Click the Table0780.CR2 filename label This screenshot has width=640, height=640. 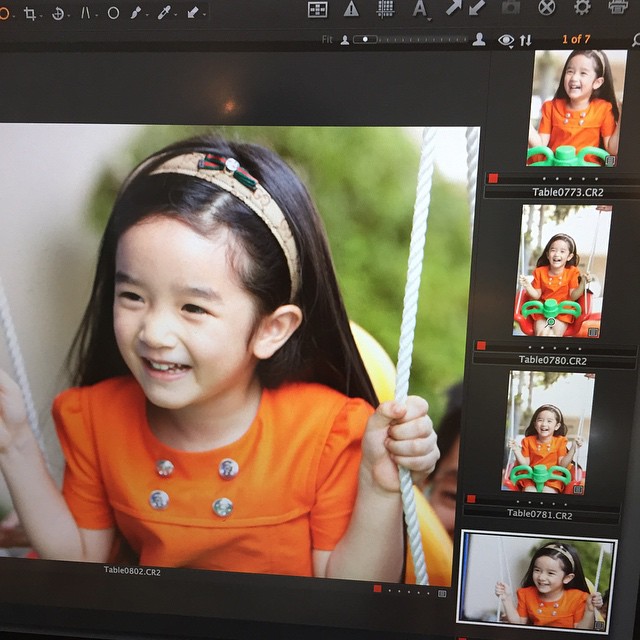coord(553,360)
